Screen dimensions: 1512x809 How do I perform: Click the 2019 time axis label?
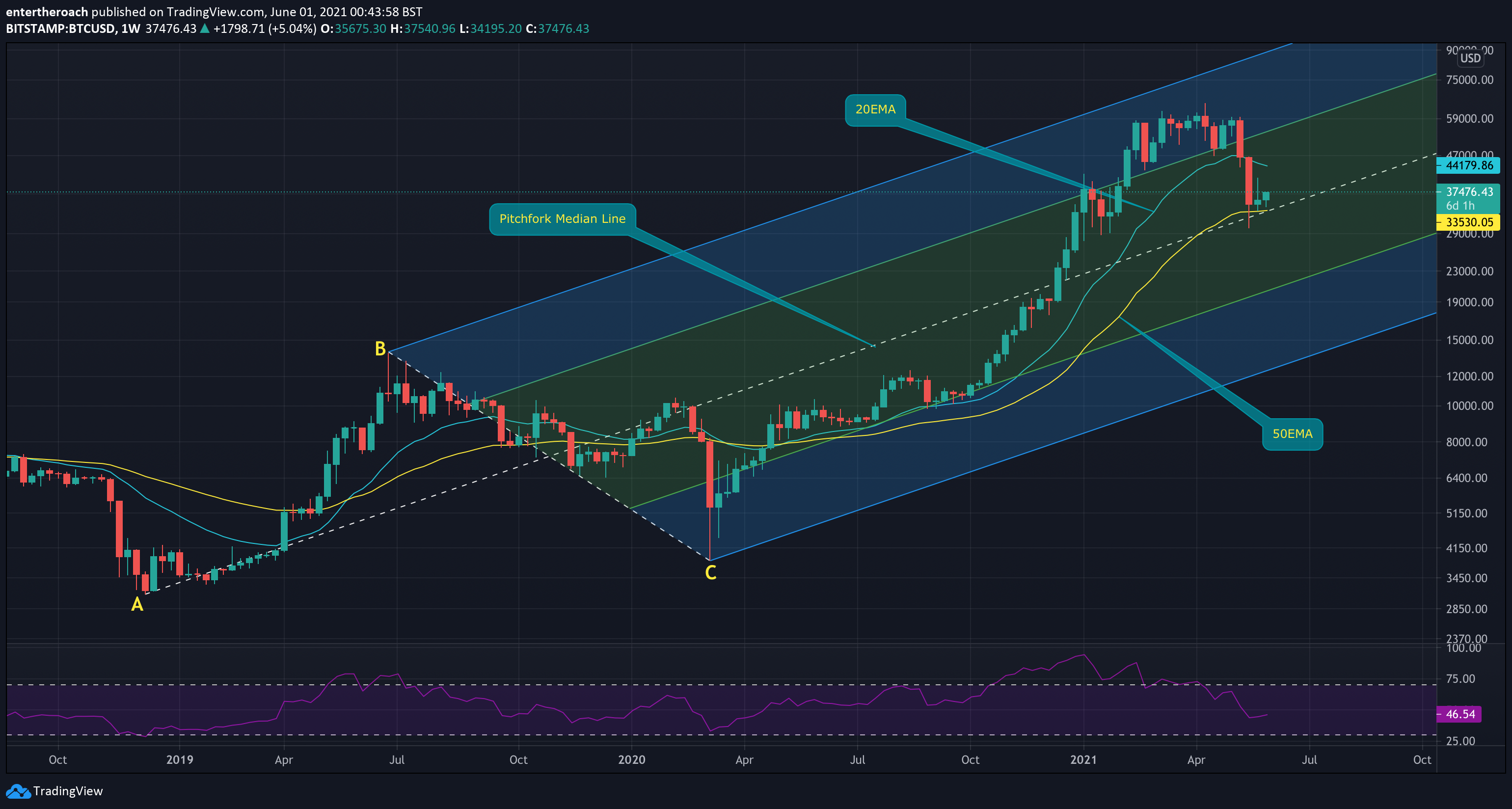tap(180, 760)
